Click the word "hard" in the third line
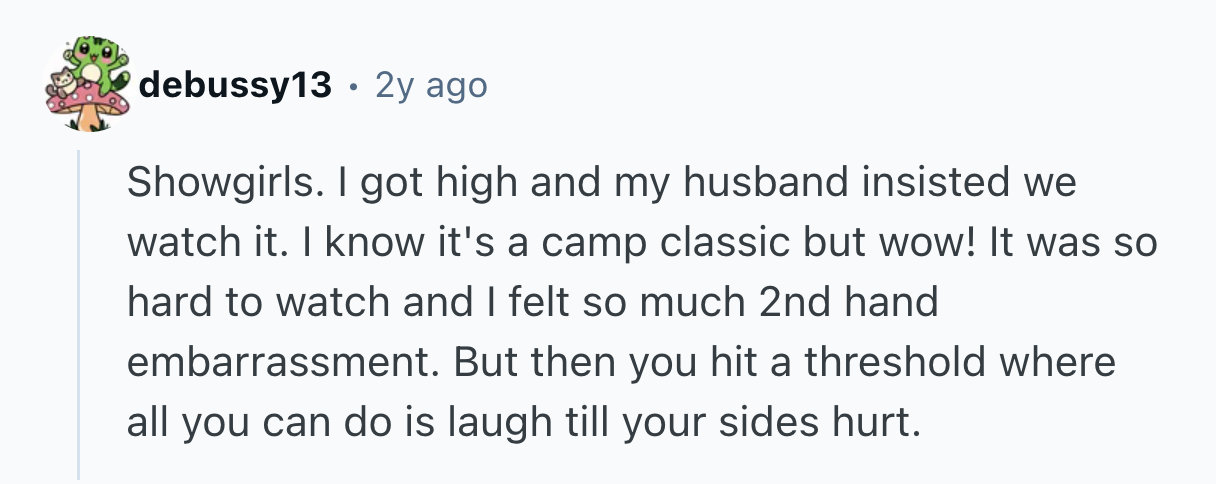 coord(167,302)
